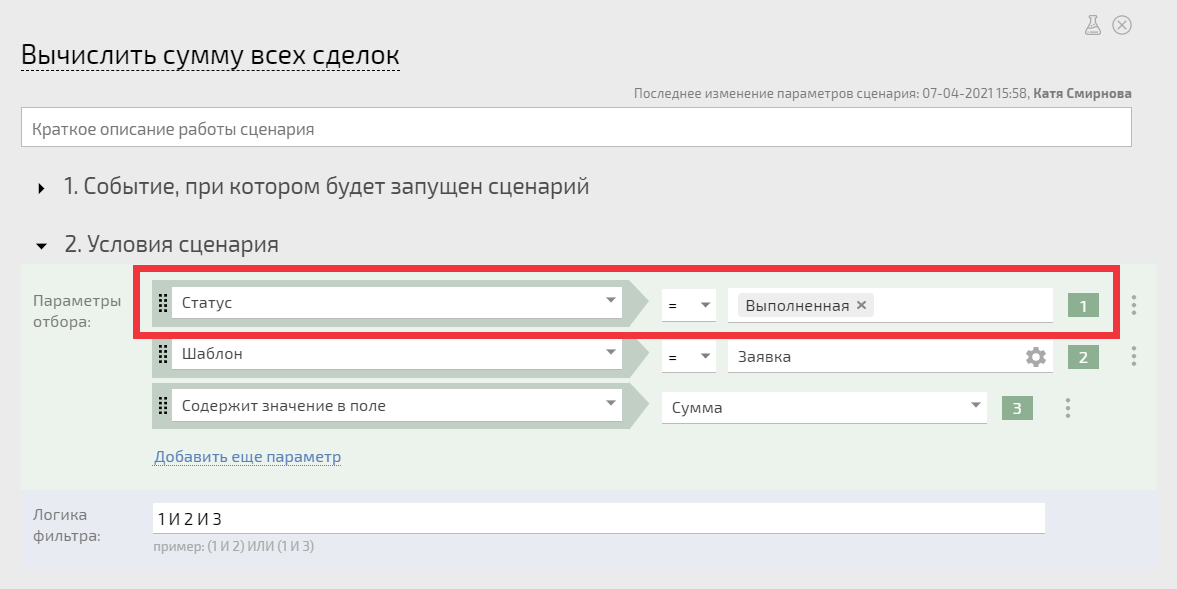Open the three-dot menu for parameter 3
1177x589 pixels.
(x=1067, y=407)
